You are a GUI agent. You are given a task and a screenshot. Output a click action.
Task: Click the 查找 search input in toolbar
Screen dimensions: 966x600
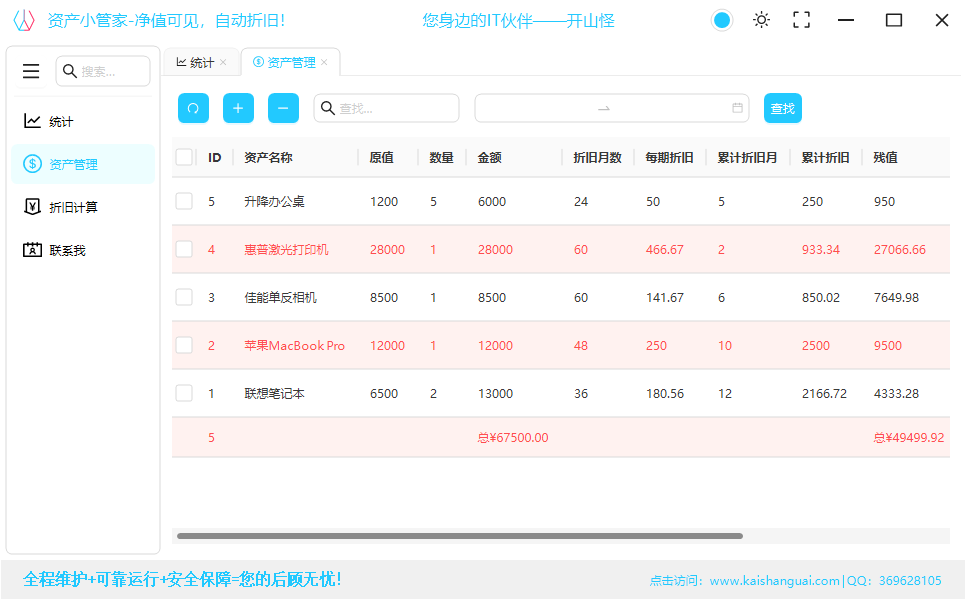tap(386, 108)
